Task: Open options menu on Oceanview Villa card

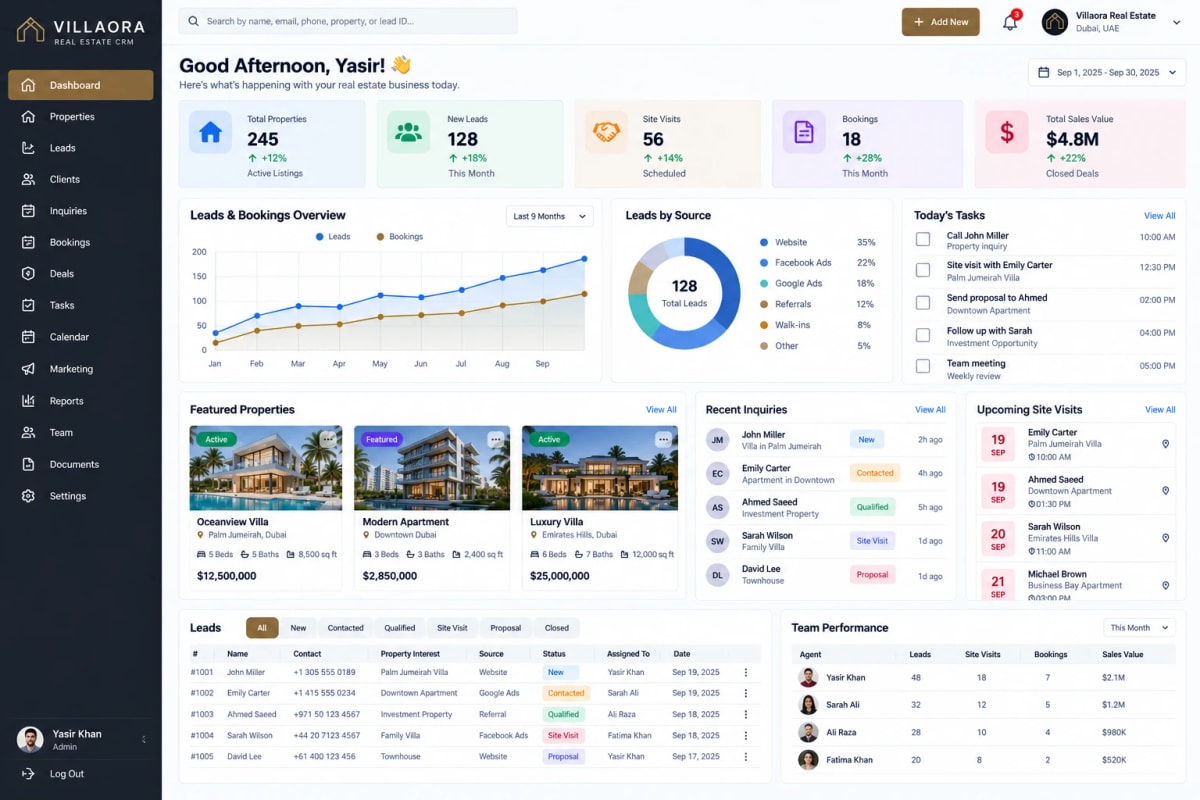Action: tap(327, 439)
